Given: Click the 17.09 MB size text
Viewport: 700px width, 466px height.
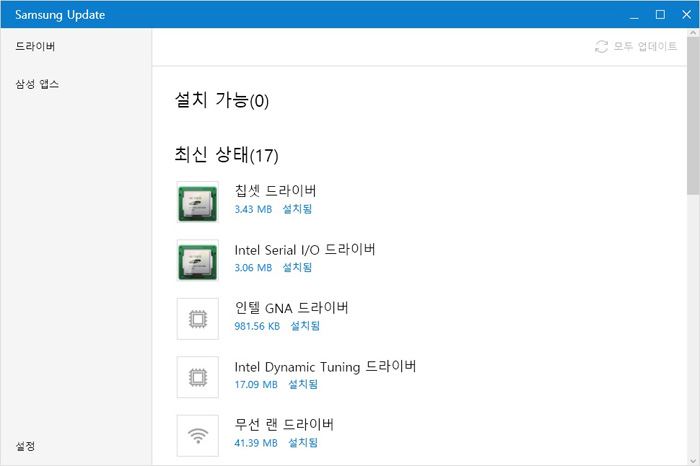Looking at the screenshot, I should (x=256, y=385).
